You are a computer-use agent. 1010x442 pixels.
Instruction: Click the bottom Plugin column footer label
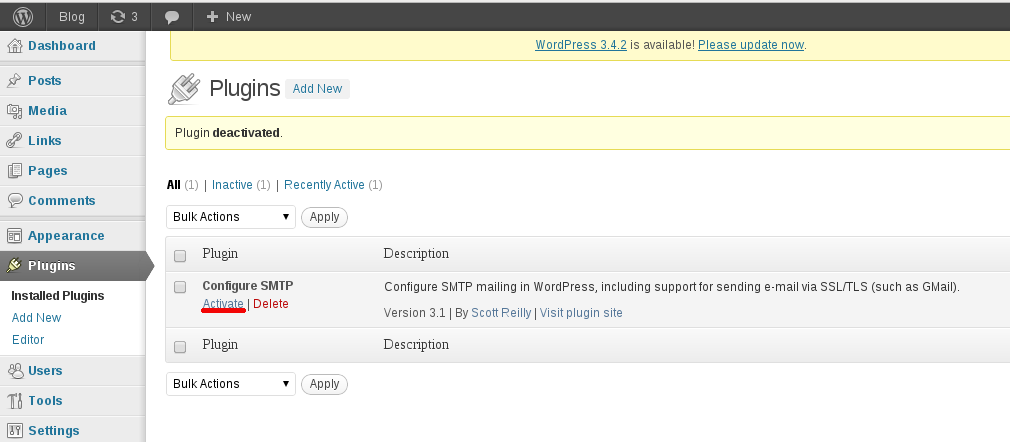[220, 344]
